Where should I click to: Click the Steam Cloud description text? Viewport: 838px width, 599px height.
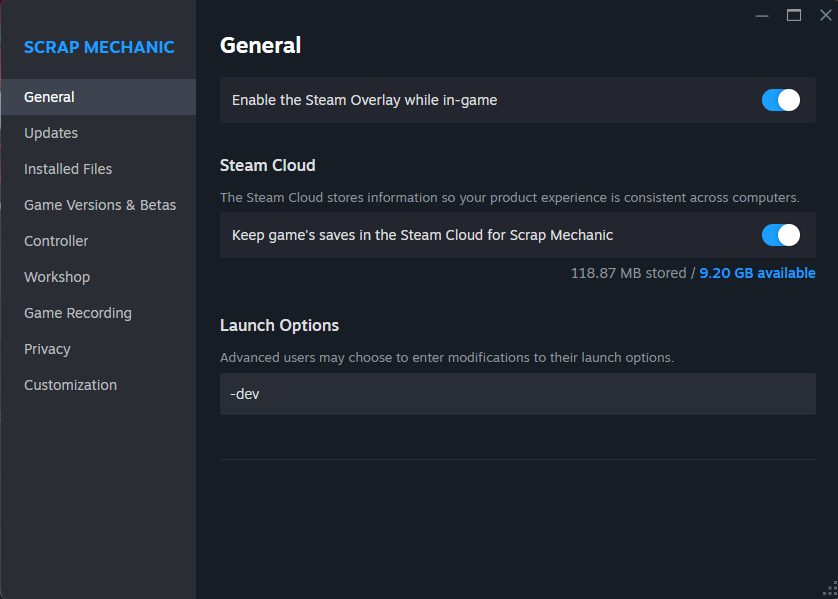[x=510, y=198]
